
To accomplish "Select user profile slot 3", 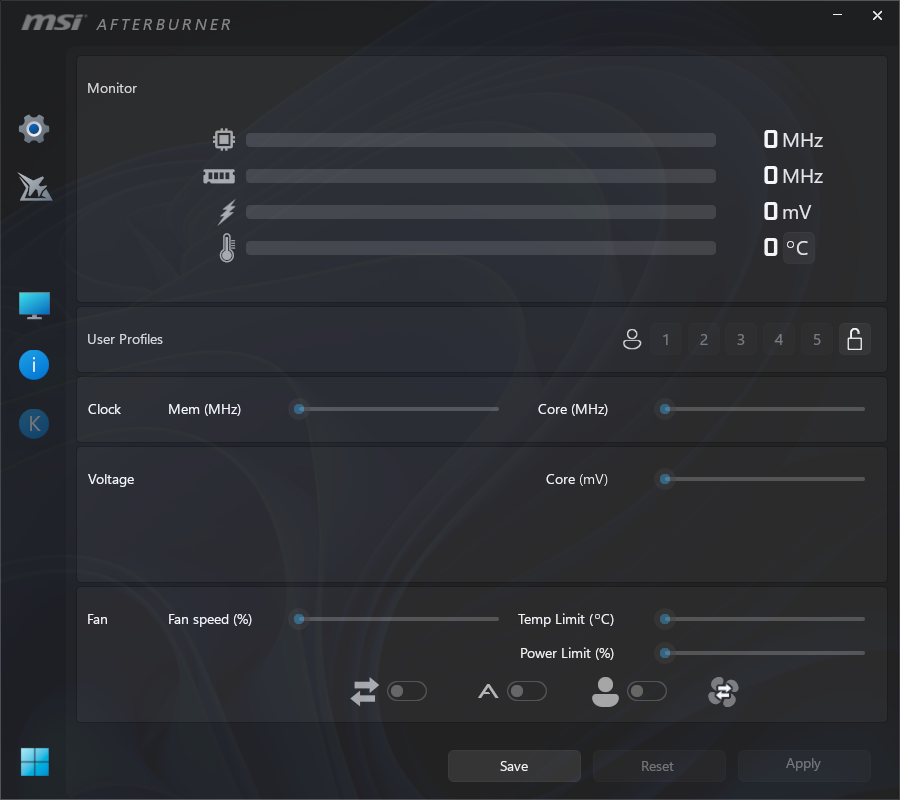I will pos(741,339).
